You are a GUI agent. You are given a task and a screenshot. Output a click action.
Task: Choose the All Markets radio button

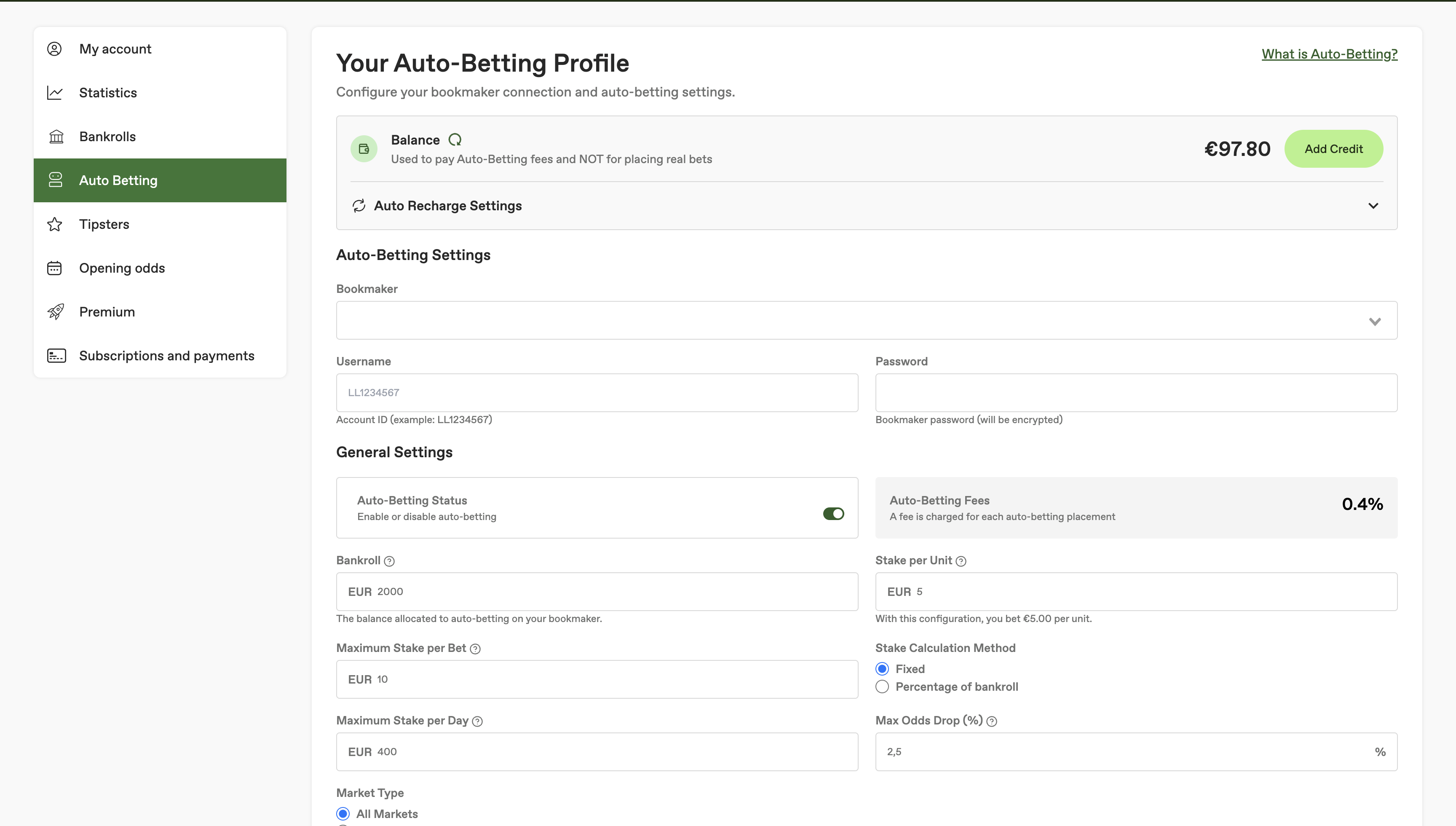[343, 814]
